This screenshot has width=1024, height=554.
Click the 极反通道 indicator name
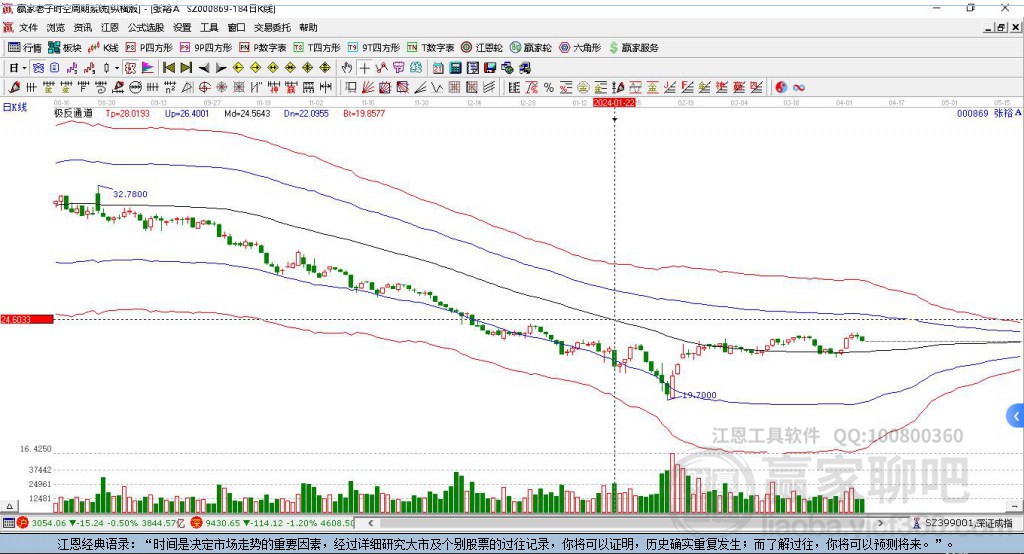(x=73, y=113)
